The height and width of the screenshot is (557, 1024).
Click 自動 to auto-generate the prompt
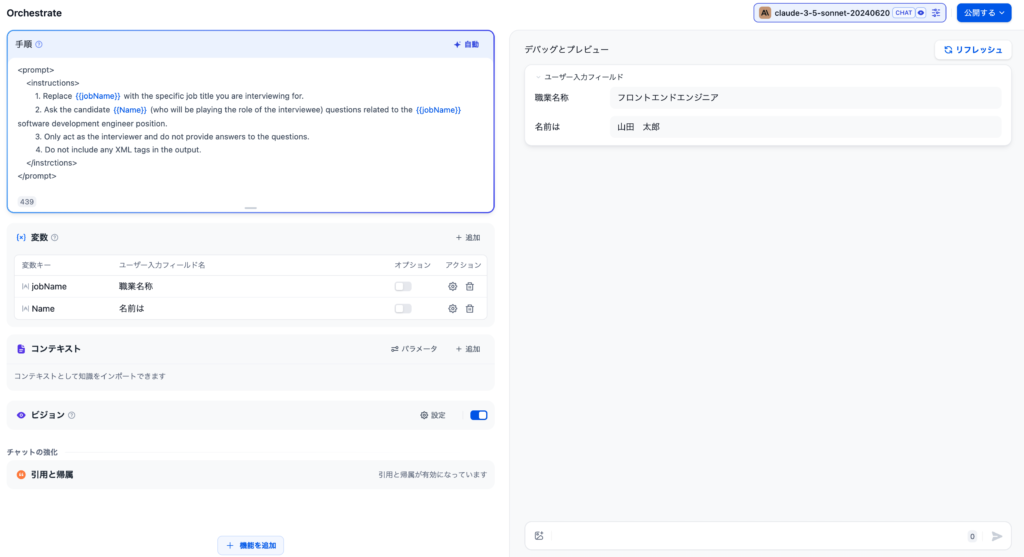(466, 45)
